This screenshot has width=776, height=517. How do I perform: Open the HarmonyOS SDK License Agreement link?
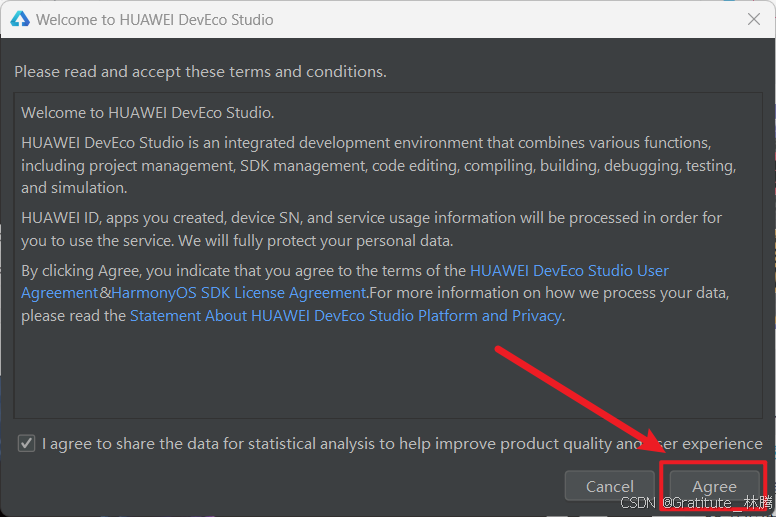(239, 293)
